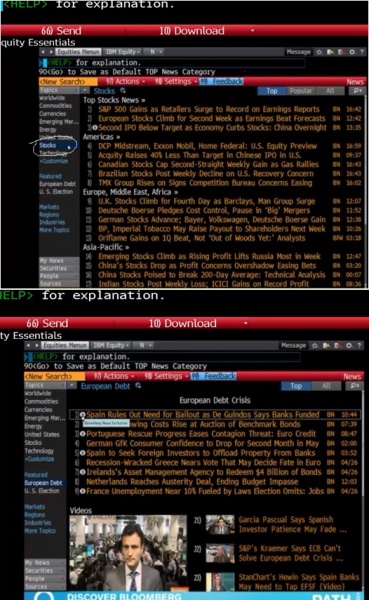Switch to Popular news view
The height and width of the screenshot is (600, 369).
point(300,91)
